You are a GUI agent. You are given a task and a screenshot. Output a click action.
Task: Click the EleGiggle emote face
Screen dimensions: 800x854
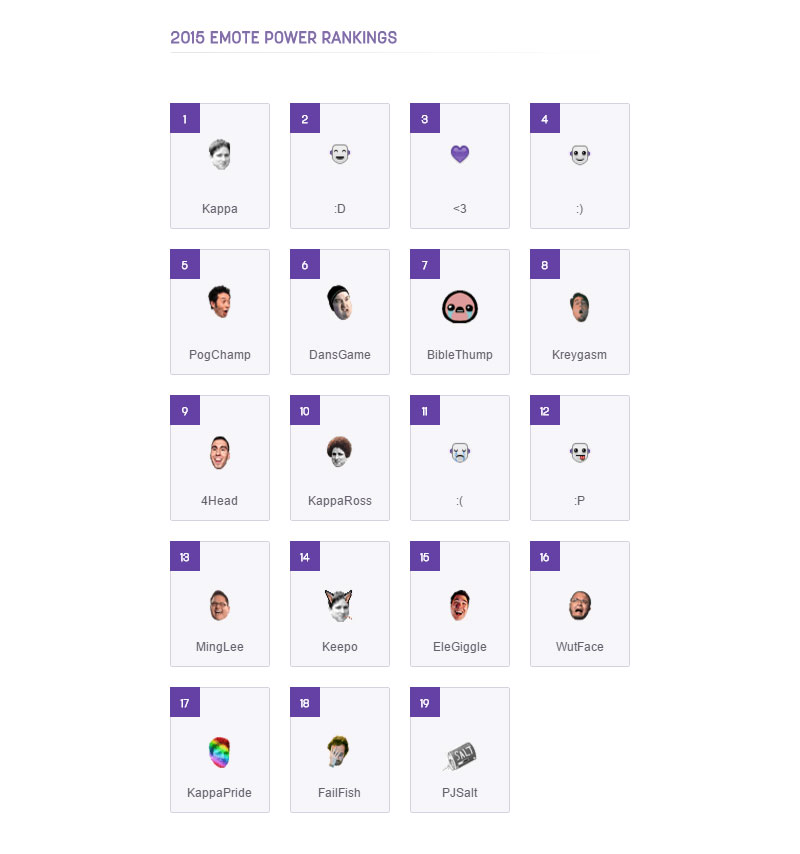tap(460, 605)
